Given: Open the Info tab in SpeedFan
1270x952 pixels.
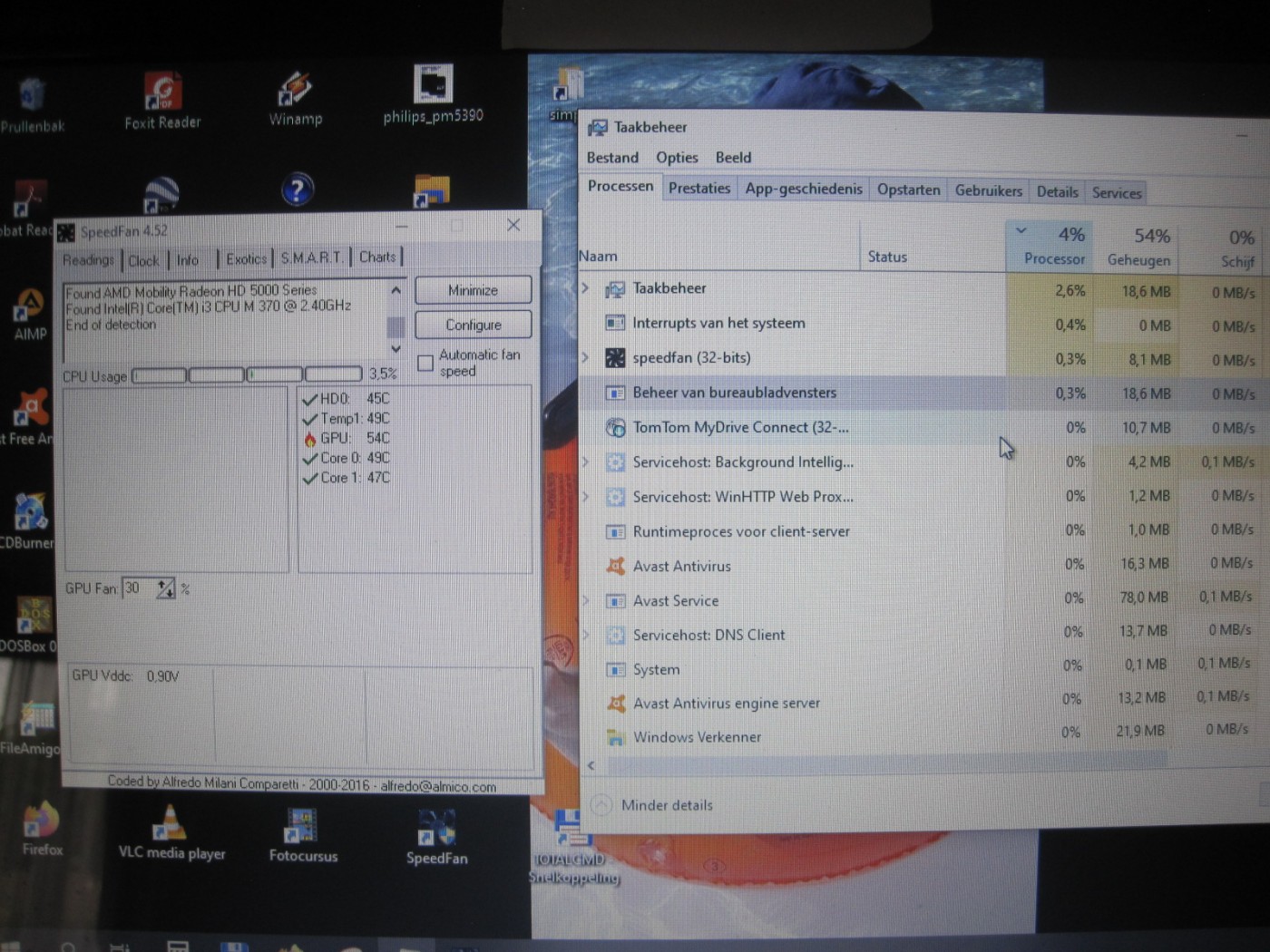Looking at the screenshot, I should [188, 260].
